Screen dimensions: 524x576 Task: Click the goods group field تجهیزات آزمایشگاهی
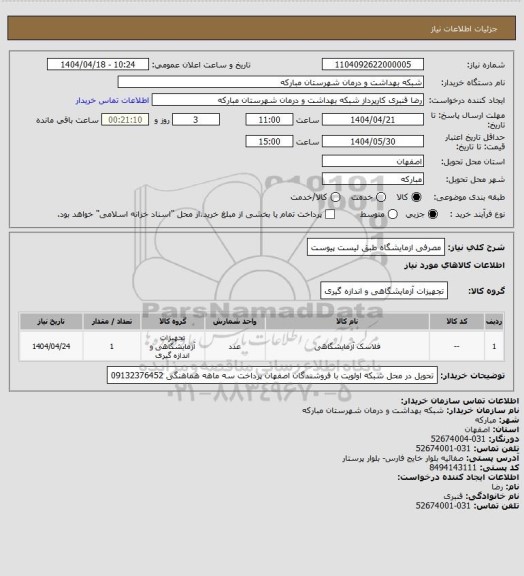pos(384,291)
